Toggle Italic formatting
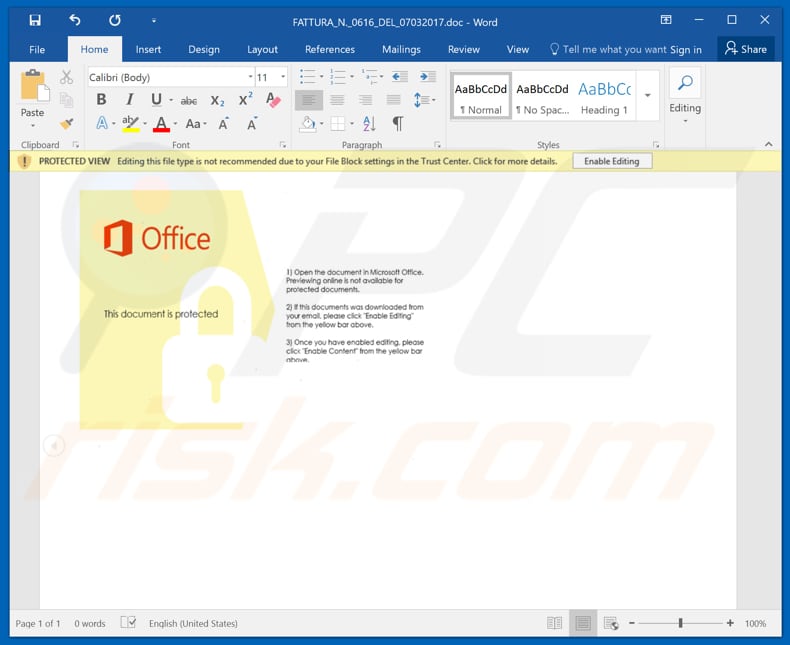This screenshot has width=790, height=645. 129,100
